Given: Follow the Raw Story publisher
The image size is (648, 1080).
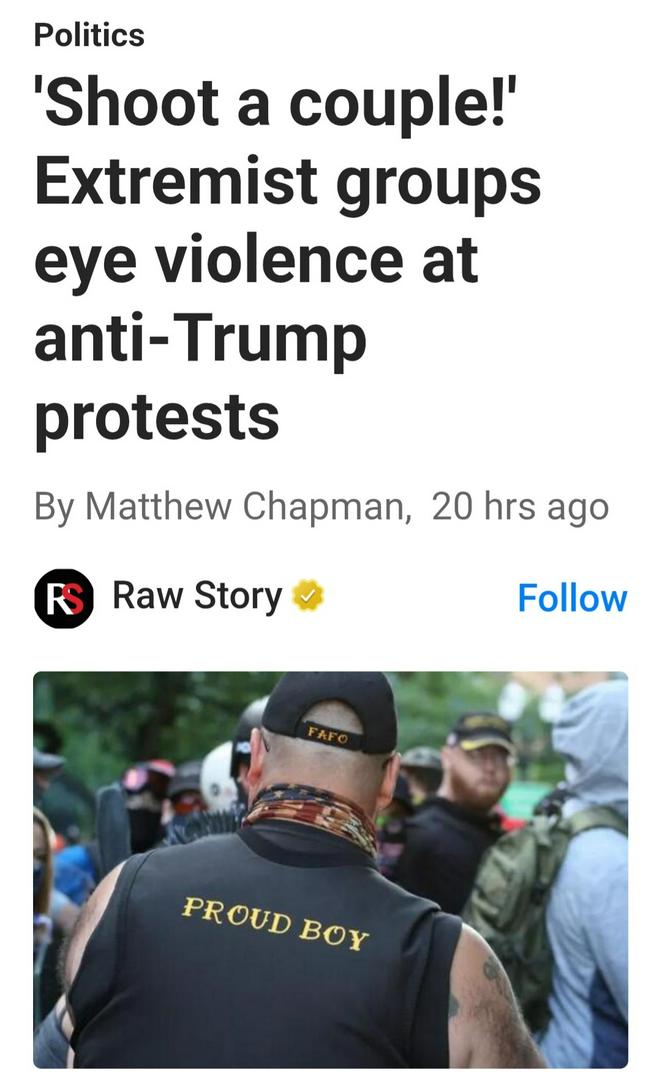Looking at the screenshot, I should 572,597.
